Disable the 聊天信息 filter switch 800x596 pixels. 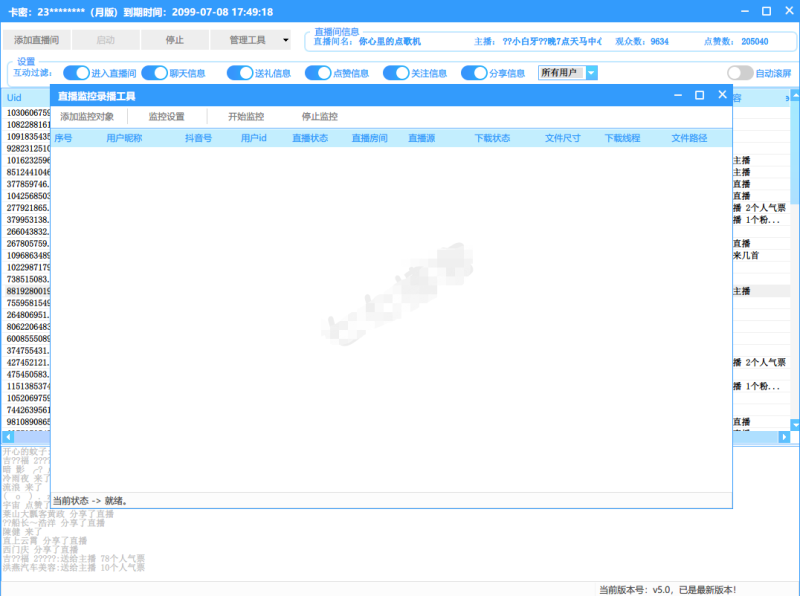pyautogui.click(x=154, y=73)
